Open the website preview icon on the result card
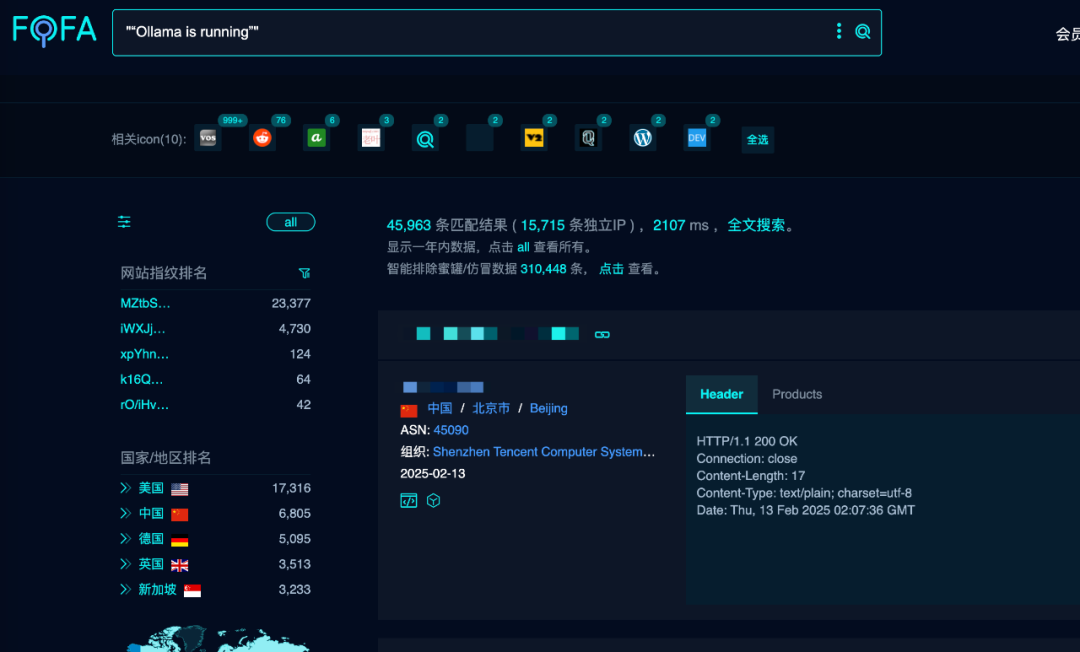The image size is (1080, 652). tap(408, 499)
